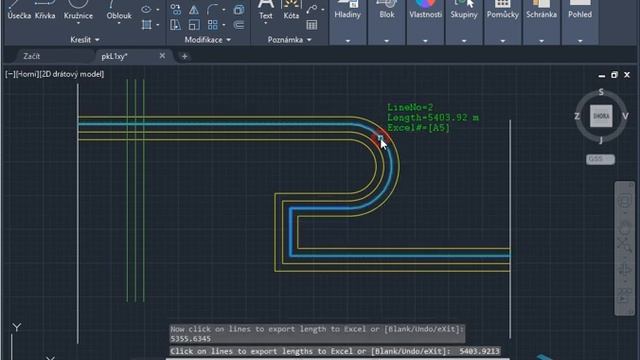Click the command line prompt input
This screenshot has width=640, height=360.
click(335, 351)
